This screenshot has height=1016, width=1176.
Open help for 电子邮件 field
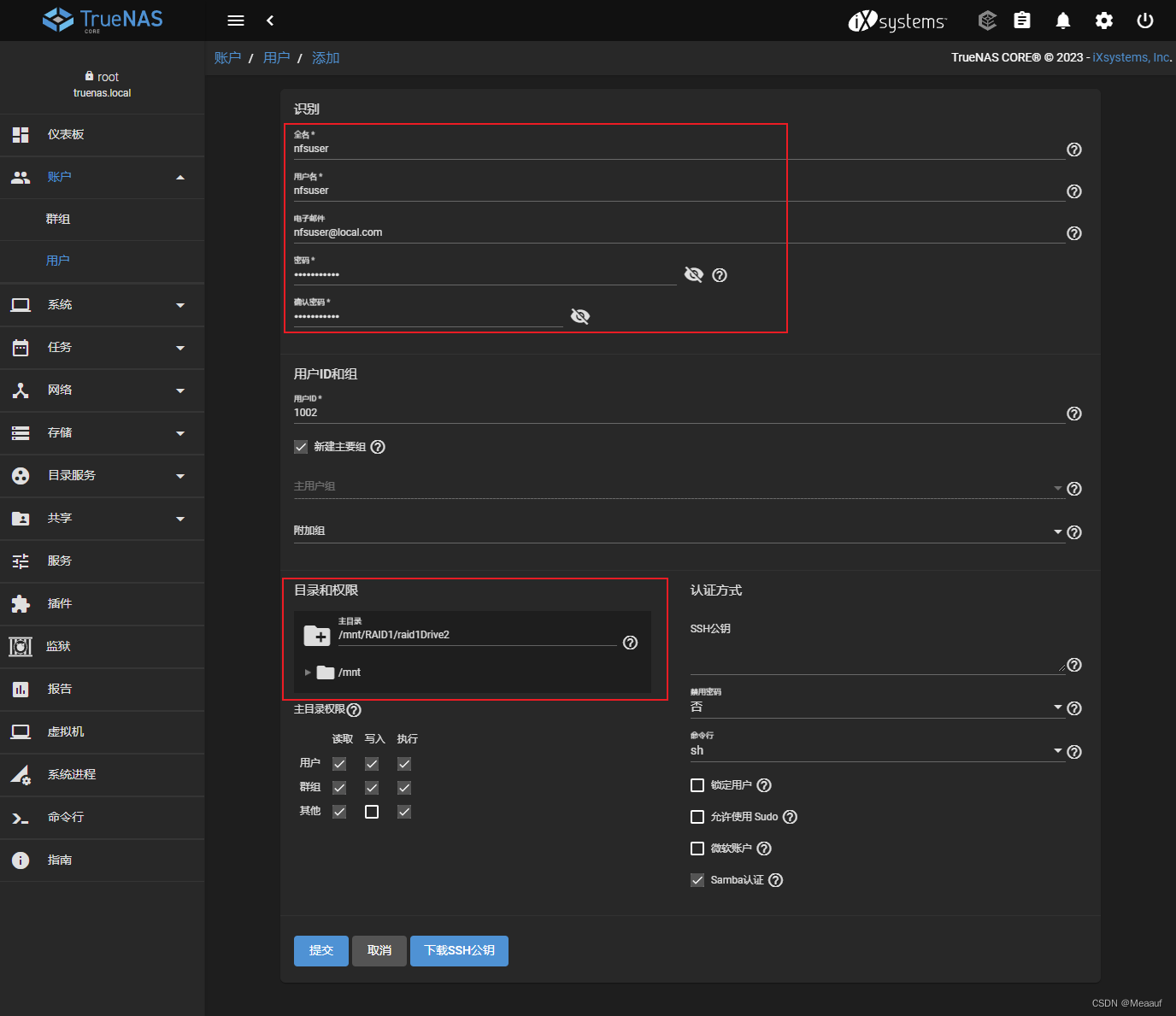click(1074, 233)
